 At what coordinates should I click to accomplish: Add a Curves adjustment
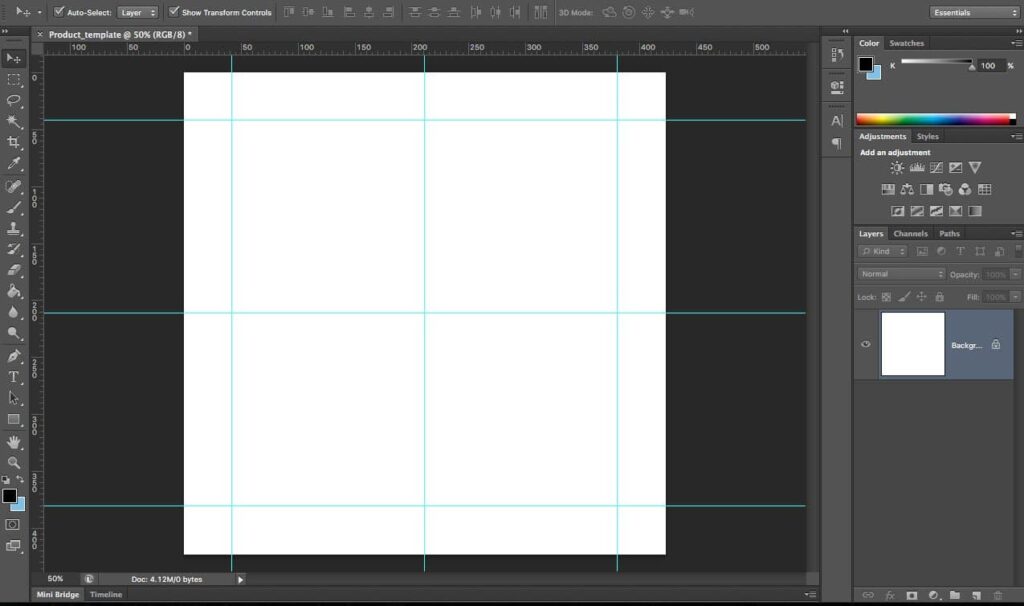[x=936, y=168]
